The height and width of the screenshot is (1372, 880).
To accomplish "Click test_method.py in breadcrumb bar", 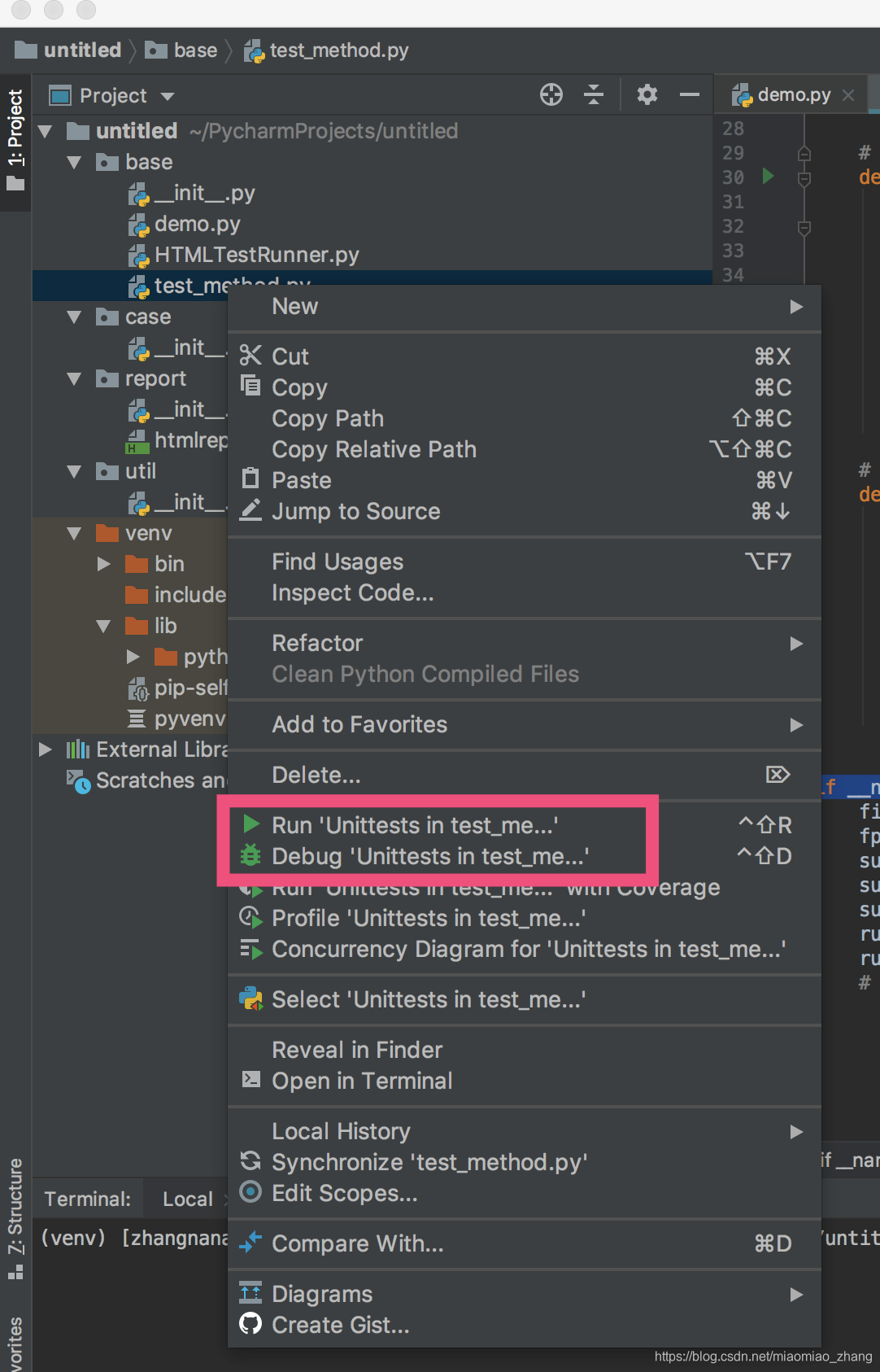I will tap(327, 50).
